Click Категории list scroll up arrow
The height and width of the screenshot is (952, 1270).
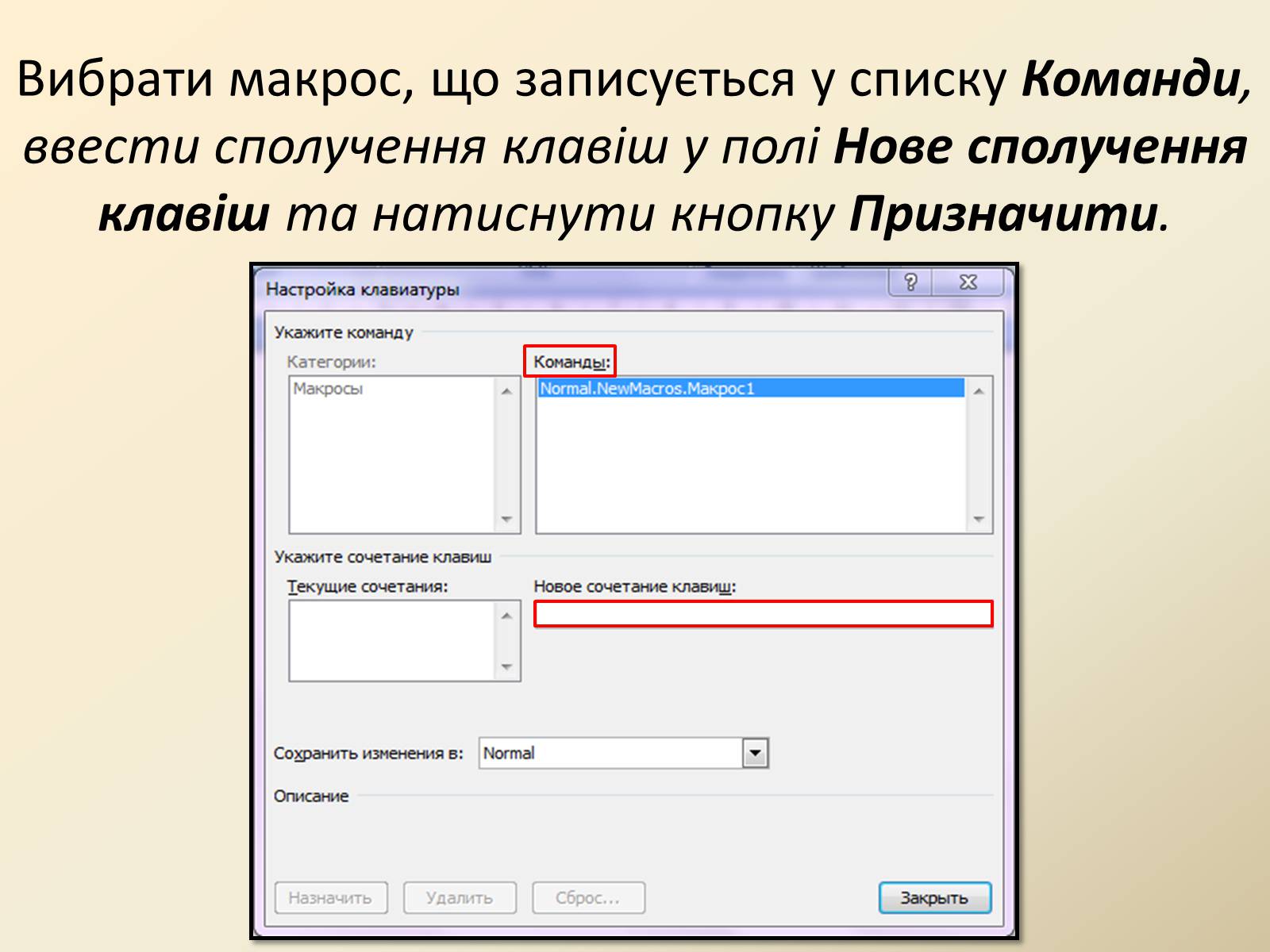click(507, 390)
